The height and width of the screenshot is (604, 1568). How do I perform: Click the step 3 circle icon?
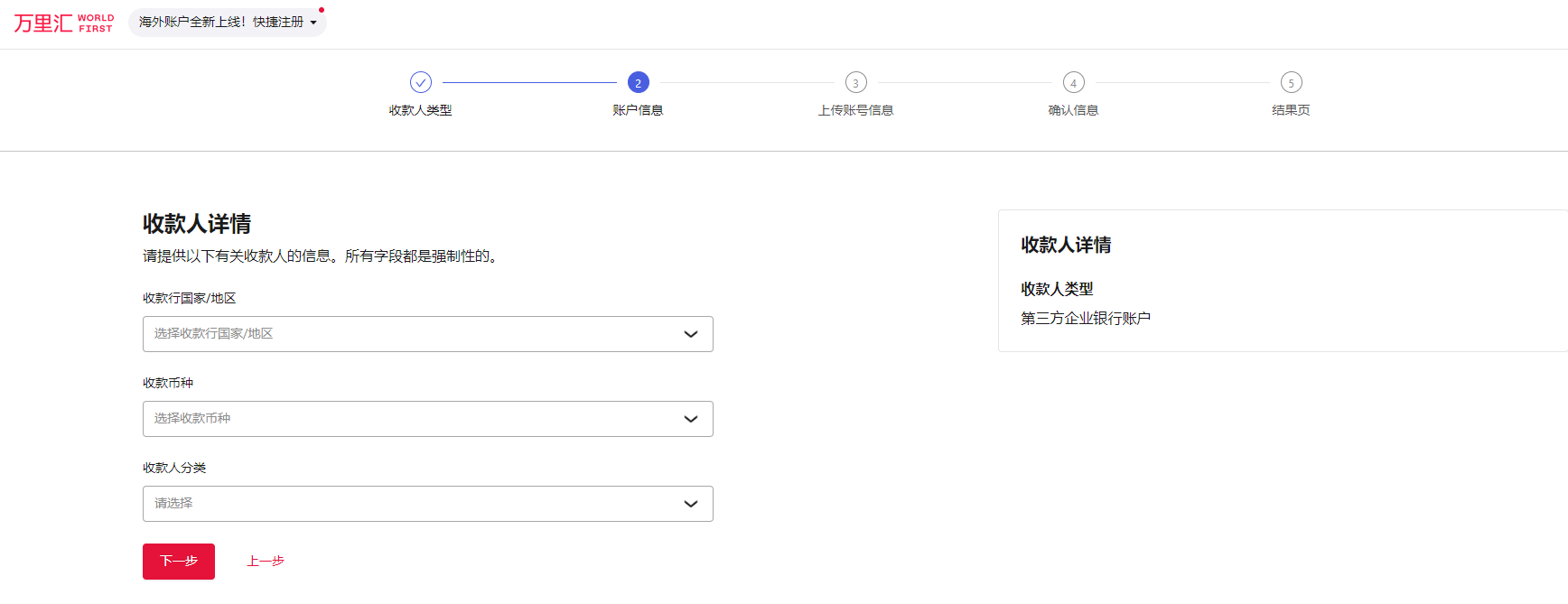tap(855, 82)
